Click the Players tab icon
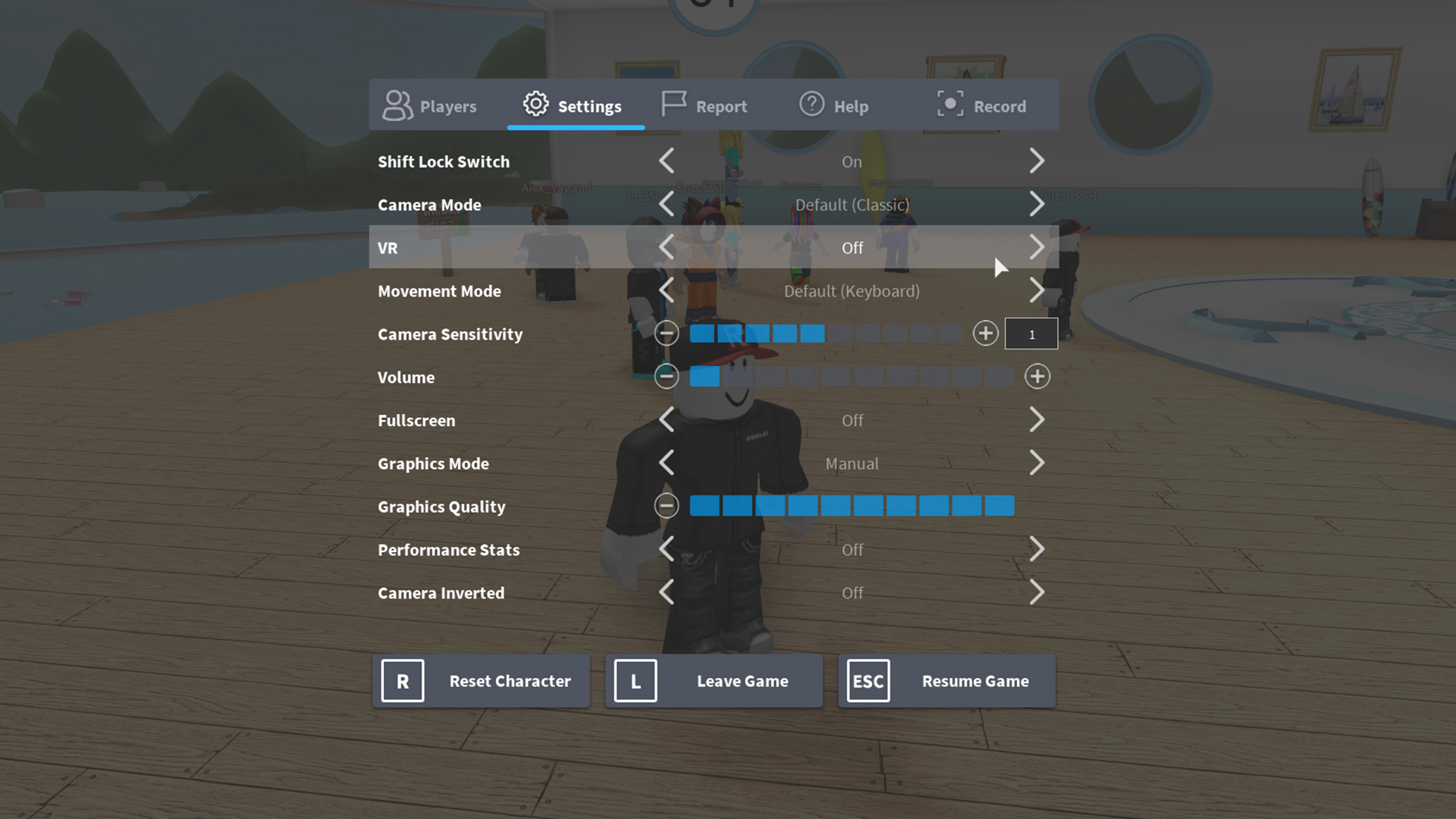 (398, 105)
